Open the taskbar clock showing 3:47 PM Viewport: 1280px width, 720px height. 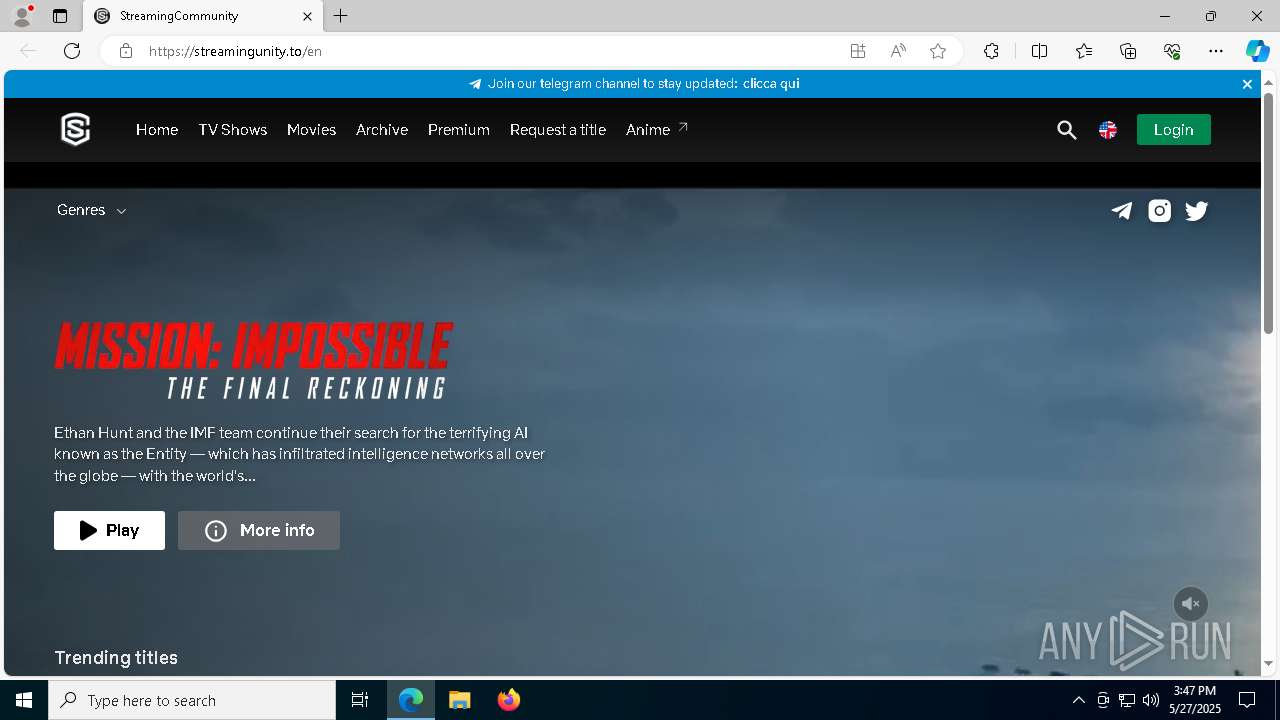[x=1195, y=700]
